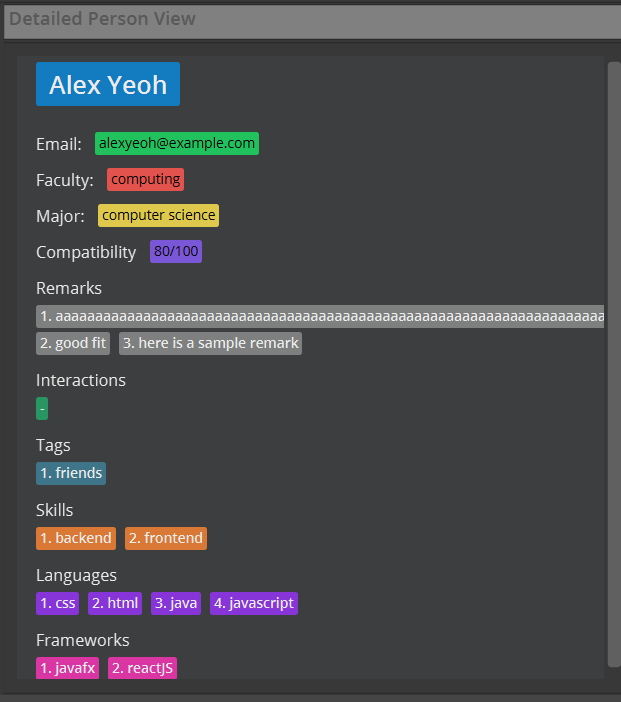The width and height of the screenshot is (621, 702).
Task: Click the Alex Yeoh name badge
Action: tap(108, 84)
